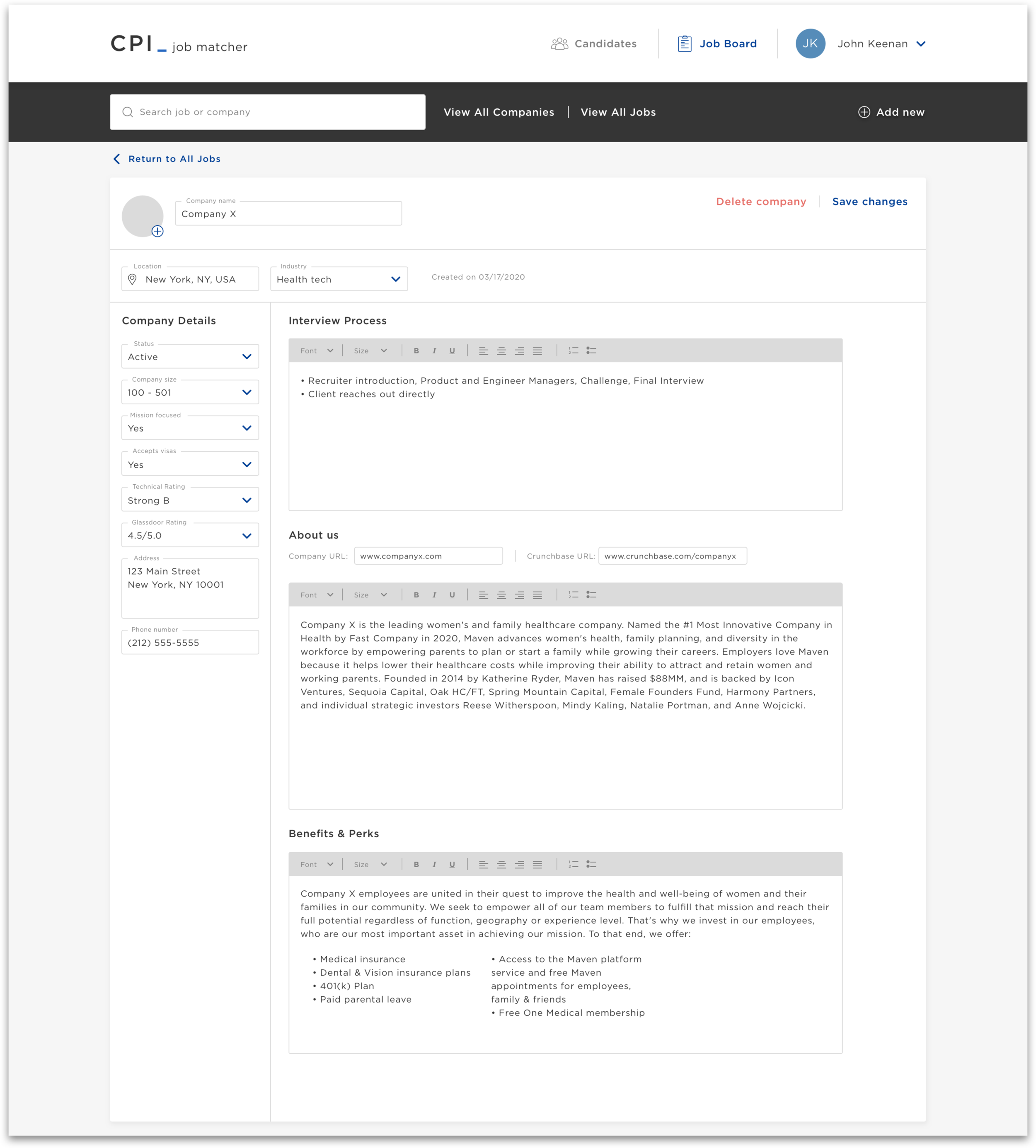
Task: Click Save changes
Action: point(870,201)
